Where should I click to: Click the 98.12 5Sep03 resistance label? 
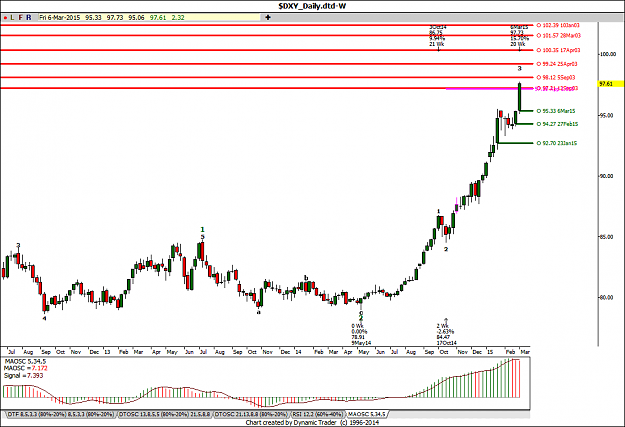click(x=556, y=77)
